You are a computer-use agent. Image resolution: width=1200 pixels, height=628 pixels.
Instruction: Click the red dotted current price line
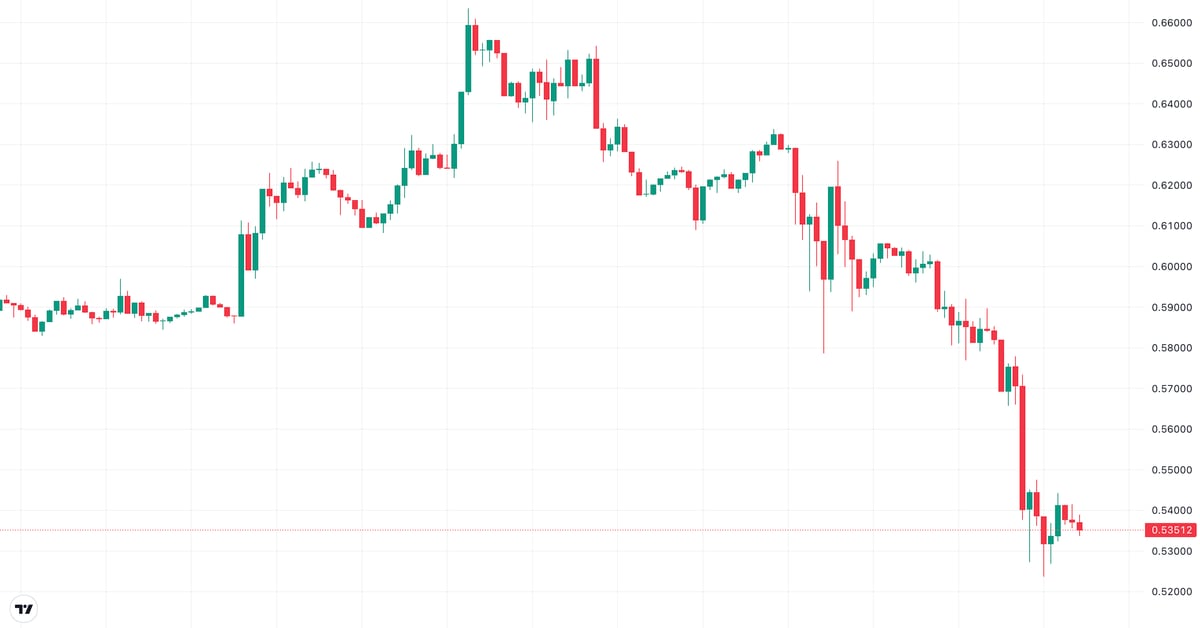600,530
